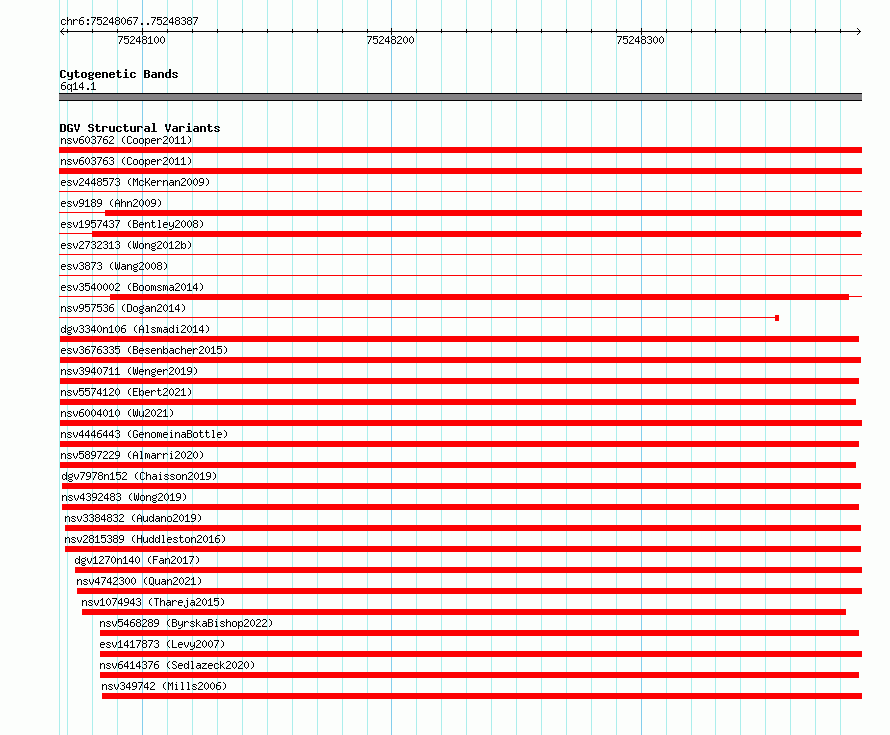Click the gray 6q14.1 cytogenetic band bar
This screenshot has height=735, width=890.
pyautogui.click(x=460, y=97)
